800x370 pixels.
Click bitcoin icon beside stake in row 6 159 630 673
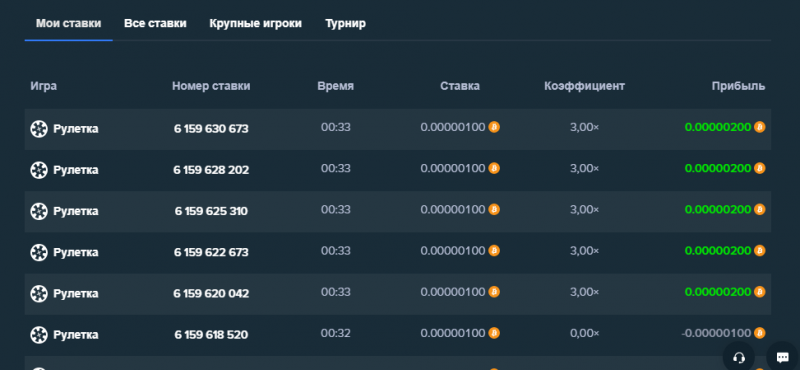click(494, 127)
